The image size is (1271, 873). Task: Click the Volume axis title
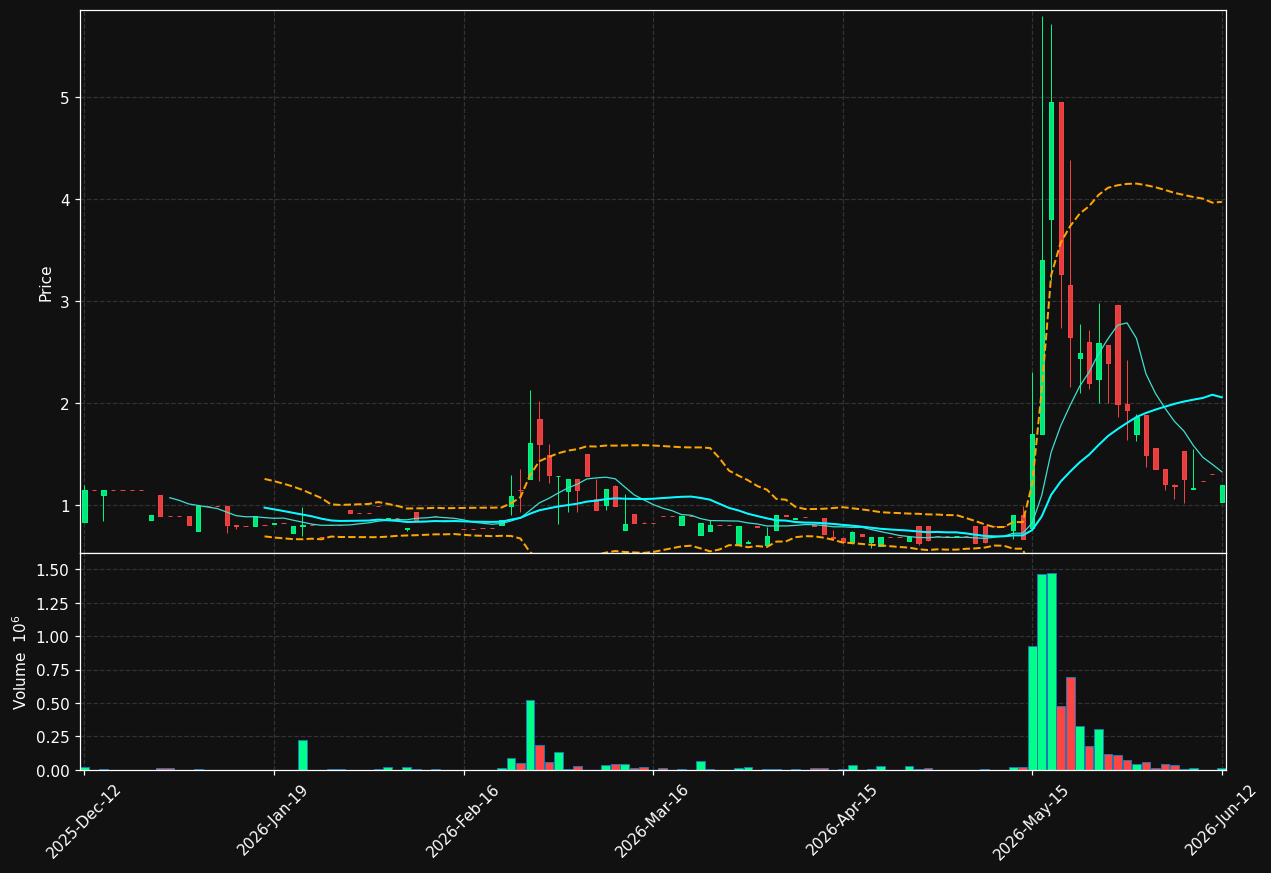pyautogui.click(x=20, y=662)
